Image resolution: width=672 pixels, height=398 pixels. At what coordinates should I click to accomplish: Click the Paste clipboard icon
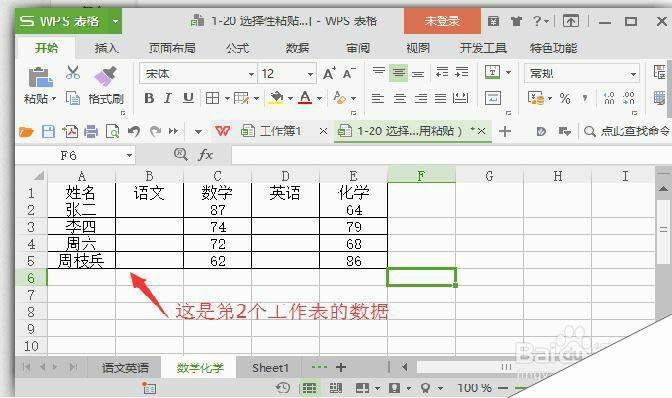40,78
